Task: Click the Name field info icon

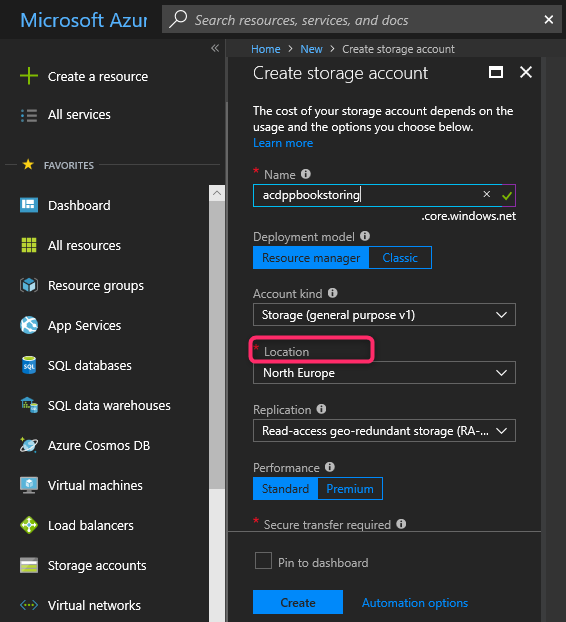Action: (x=306, y=174)
